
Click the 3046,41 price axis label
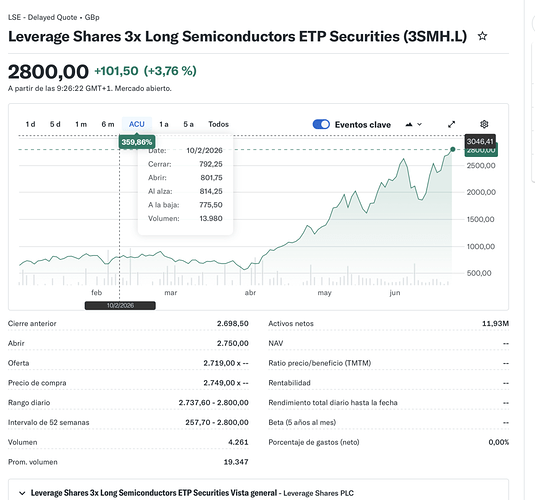[480, 141]
